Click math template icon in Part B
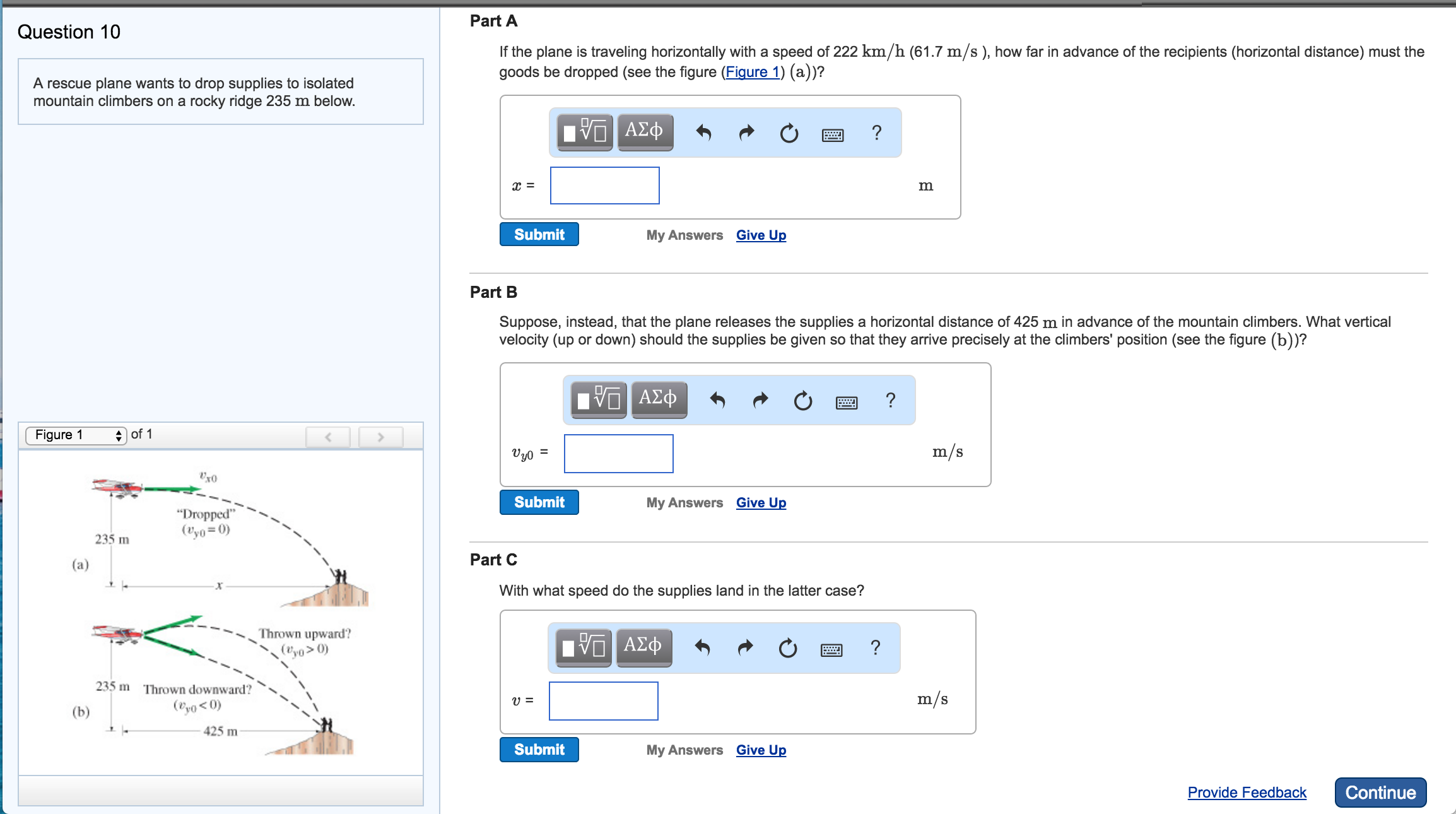 [x=599, y=400]
